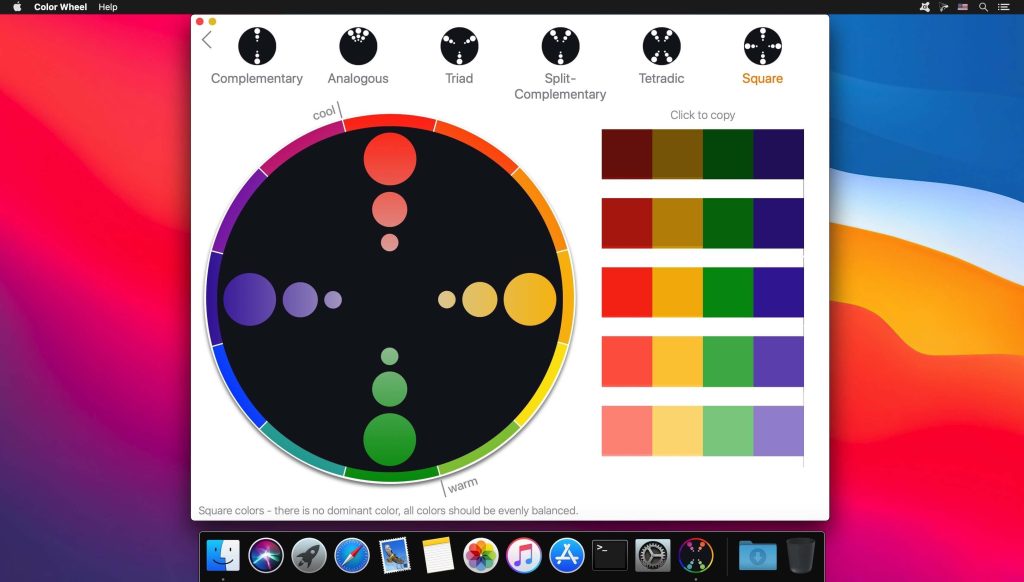Screen dimensions: 1024x582
Task: Click the Complementary label
Action: point(257,78)
